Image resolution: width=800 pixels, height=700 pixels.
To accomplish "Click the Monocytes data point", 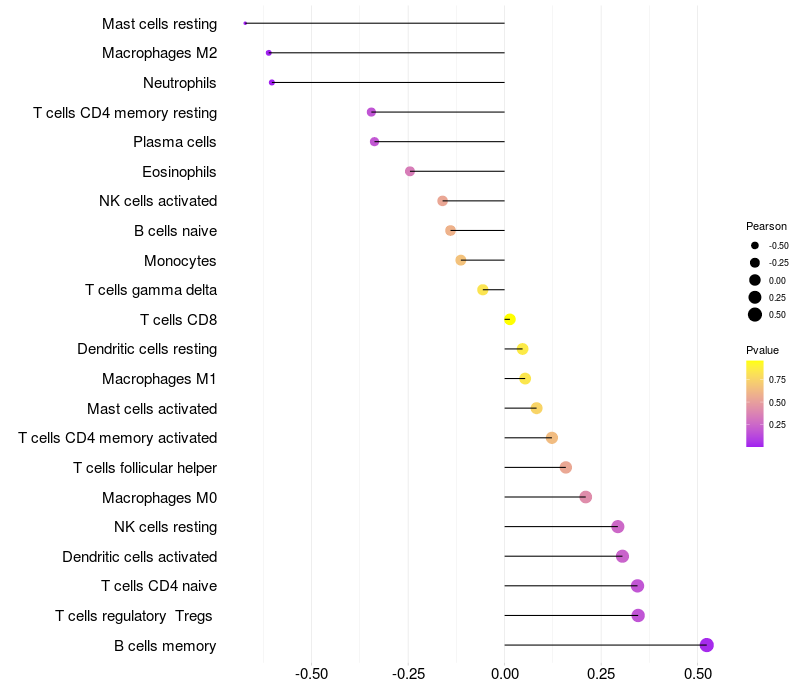I will click(x=461, y=260).
